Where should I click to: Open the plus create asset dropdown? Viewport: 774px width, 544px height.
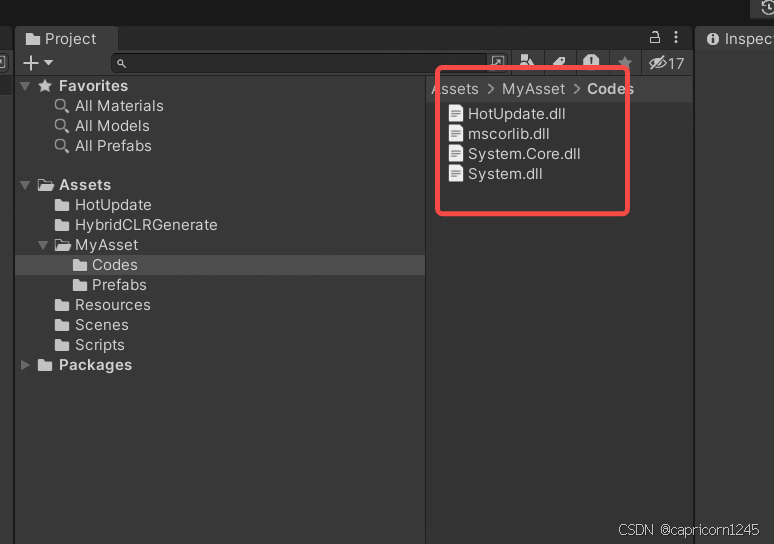click(38, 63)
